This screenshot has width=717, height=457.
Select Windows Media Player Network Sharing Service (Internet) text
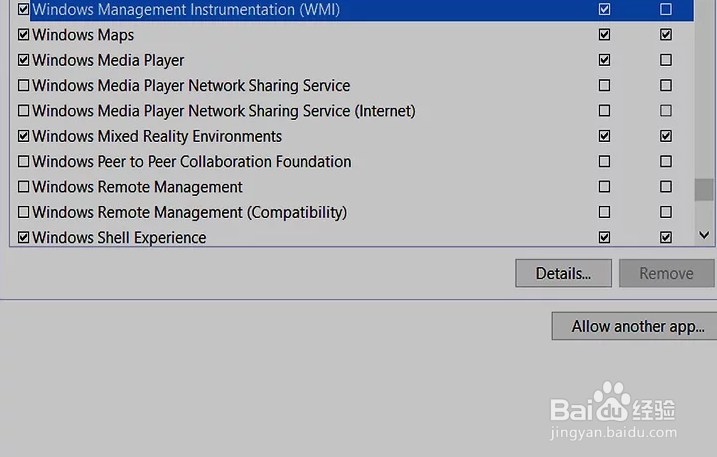224,111
